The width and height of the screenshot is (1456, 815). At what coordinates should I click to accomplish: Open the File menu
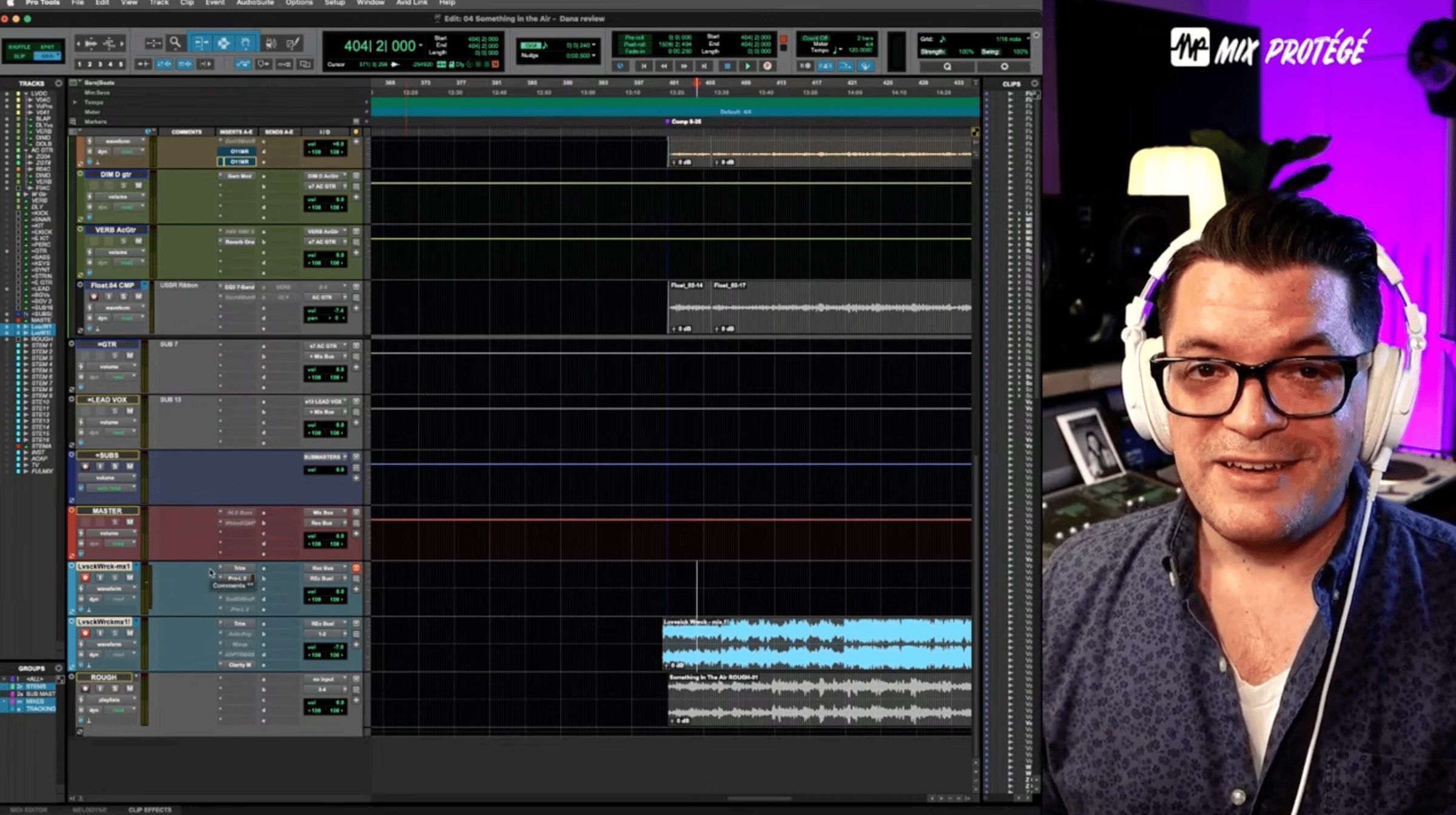(78, 3)
